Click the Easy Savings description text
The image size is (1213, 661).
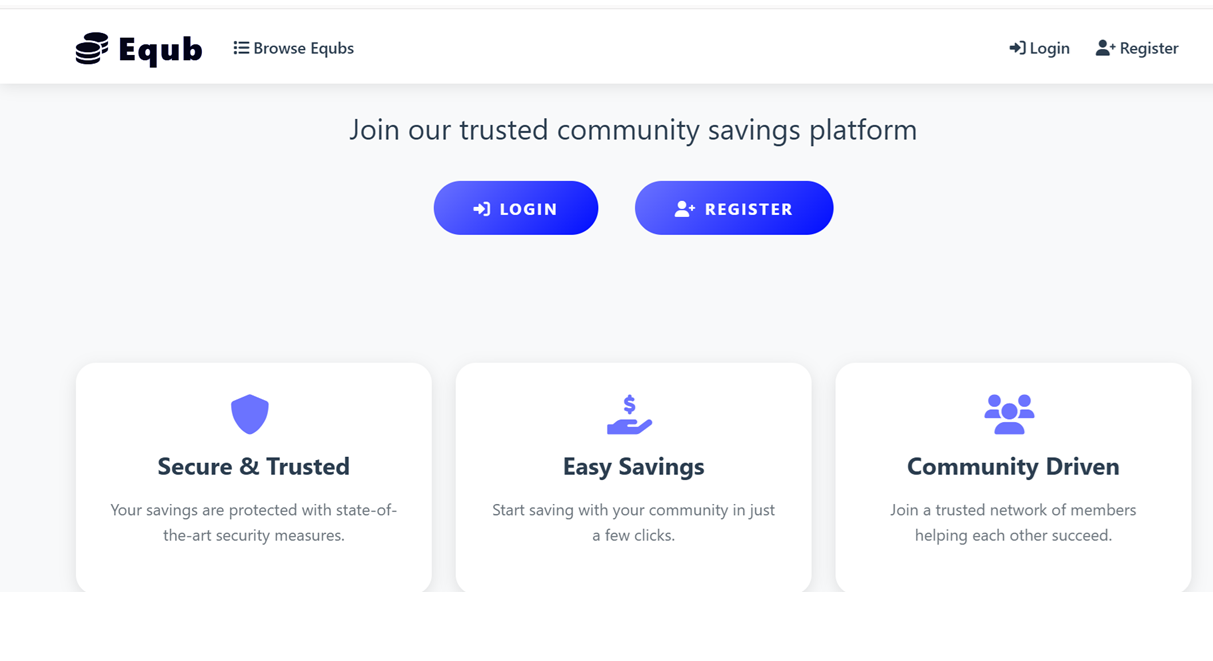click(634, 522)
